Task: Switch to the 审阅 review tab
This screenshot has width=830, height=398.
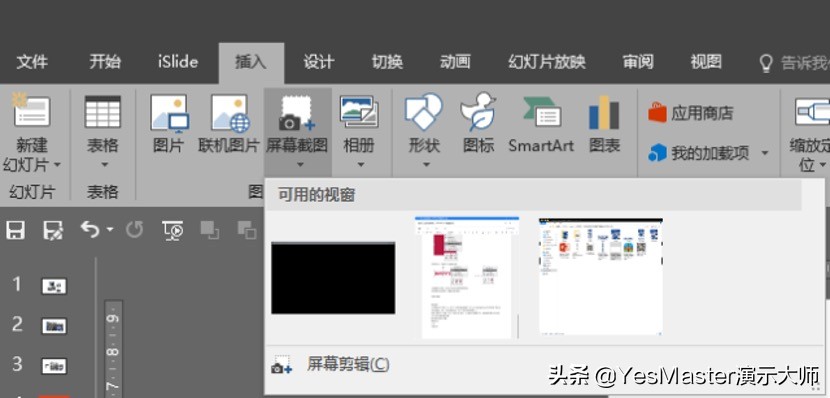Action: [638, 62]
